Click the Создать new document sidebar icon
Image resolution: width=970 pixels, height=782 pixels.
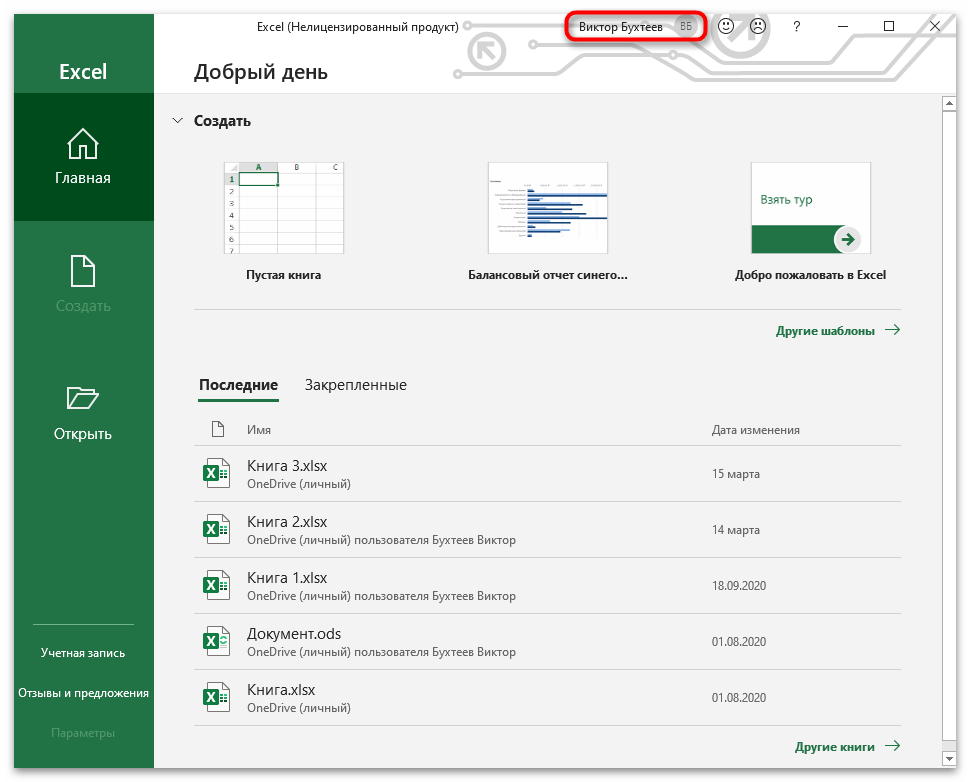83,271
